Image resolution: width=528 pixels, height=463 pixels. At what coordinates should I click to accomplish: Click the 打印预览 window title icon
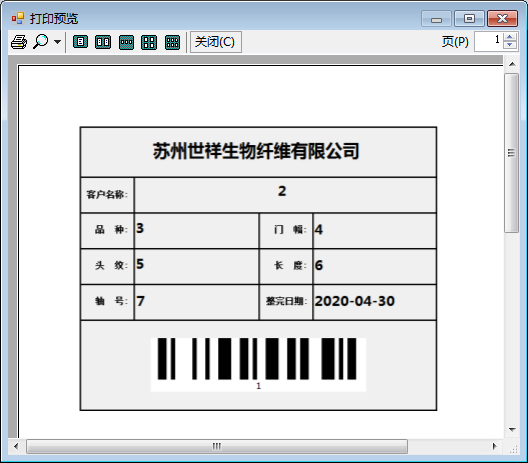18,18
